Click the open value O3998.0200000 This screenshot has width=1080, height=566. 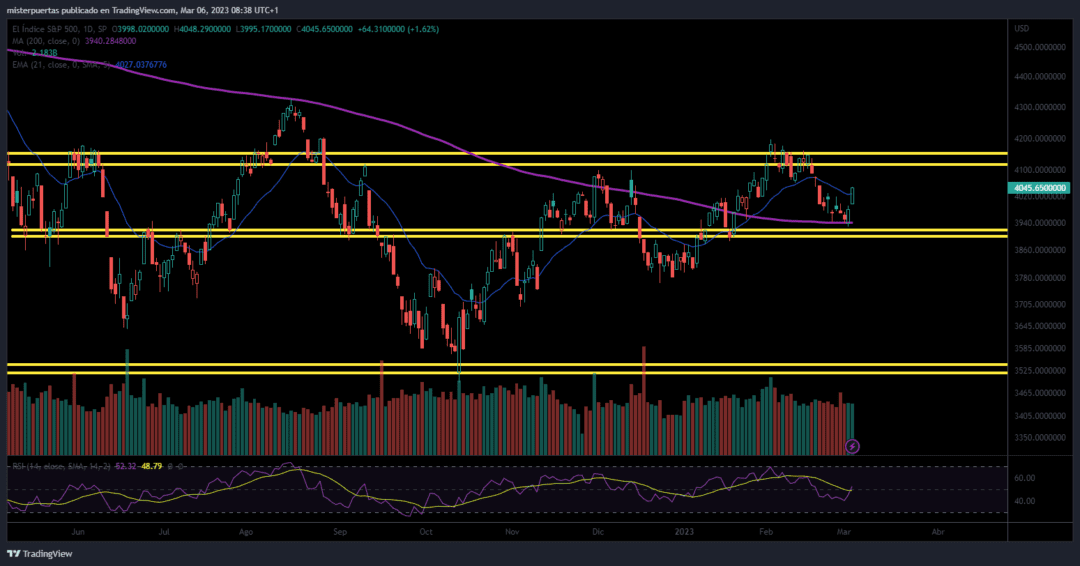141,29
